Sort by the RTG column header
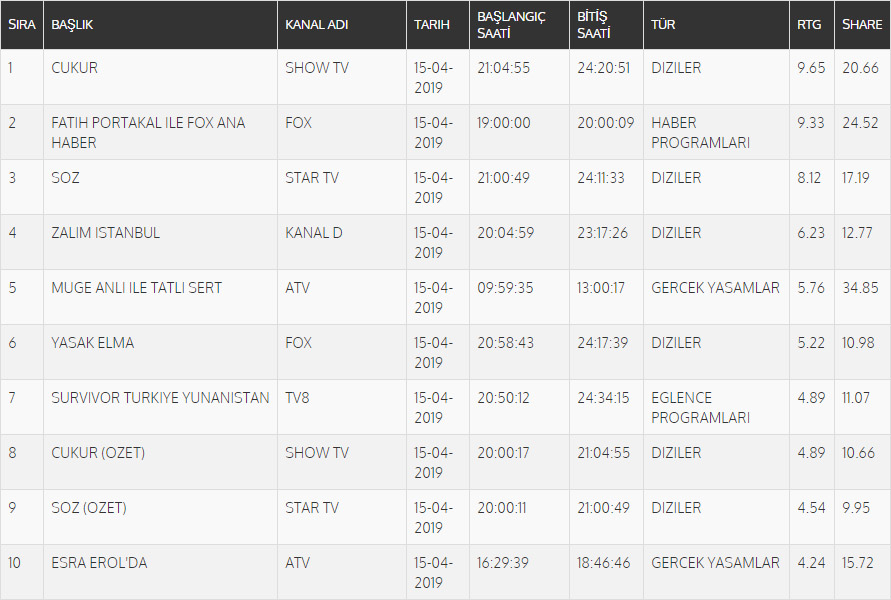Image resolution: width=891 pixels, height=600 pixels. (809, 25)
